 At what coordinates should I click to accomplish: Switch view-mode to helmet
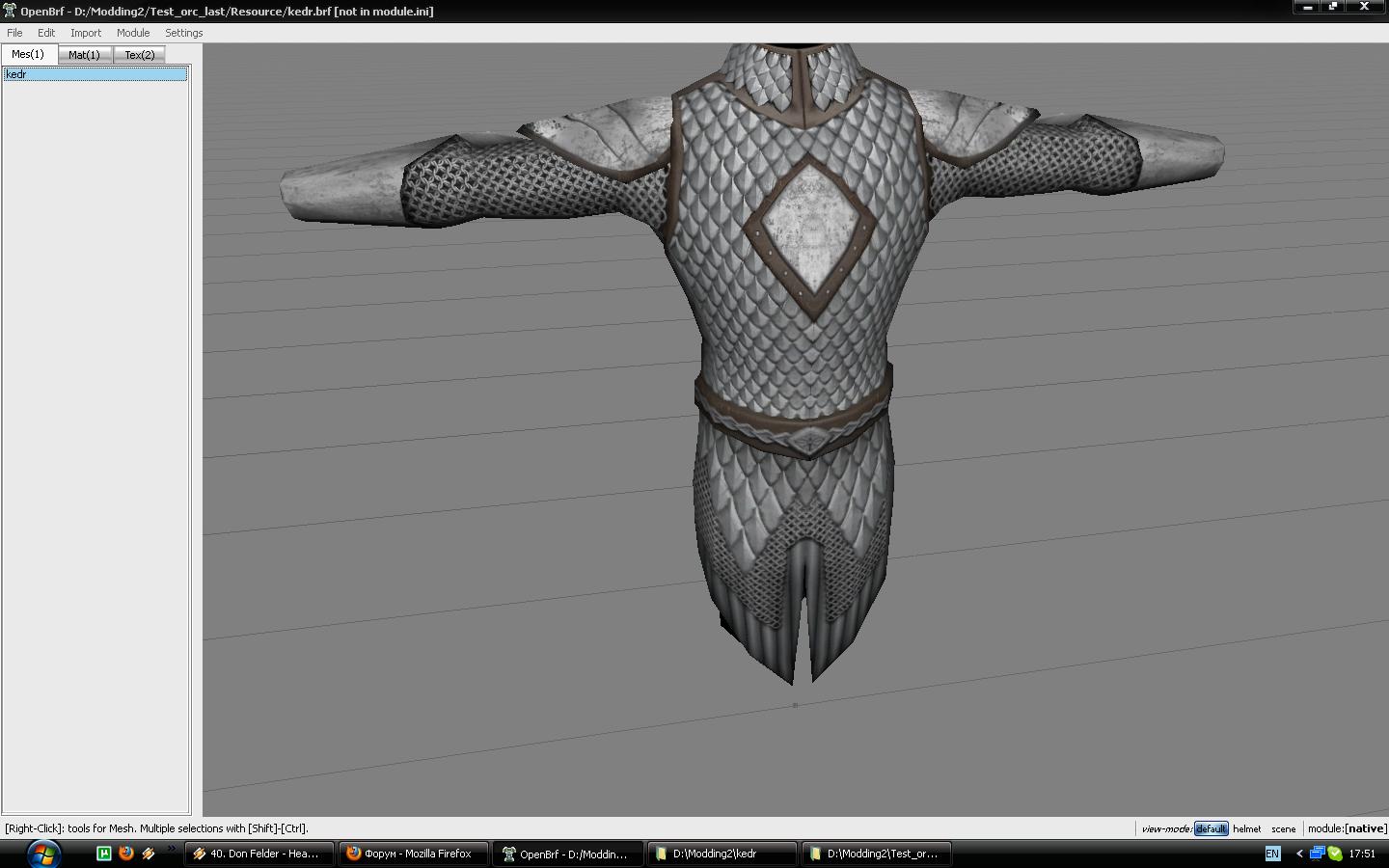1246,828
